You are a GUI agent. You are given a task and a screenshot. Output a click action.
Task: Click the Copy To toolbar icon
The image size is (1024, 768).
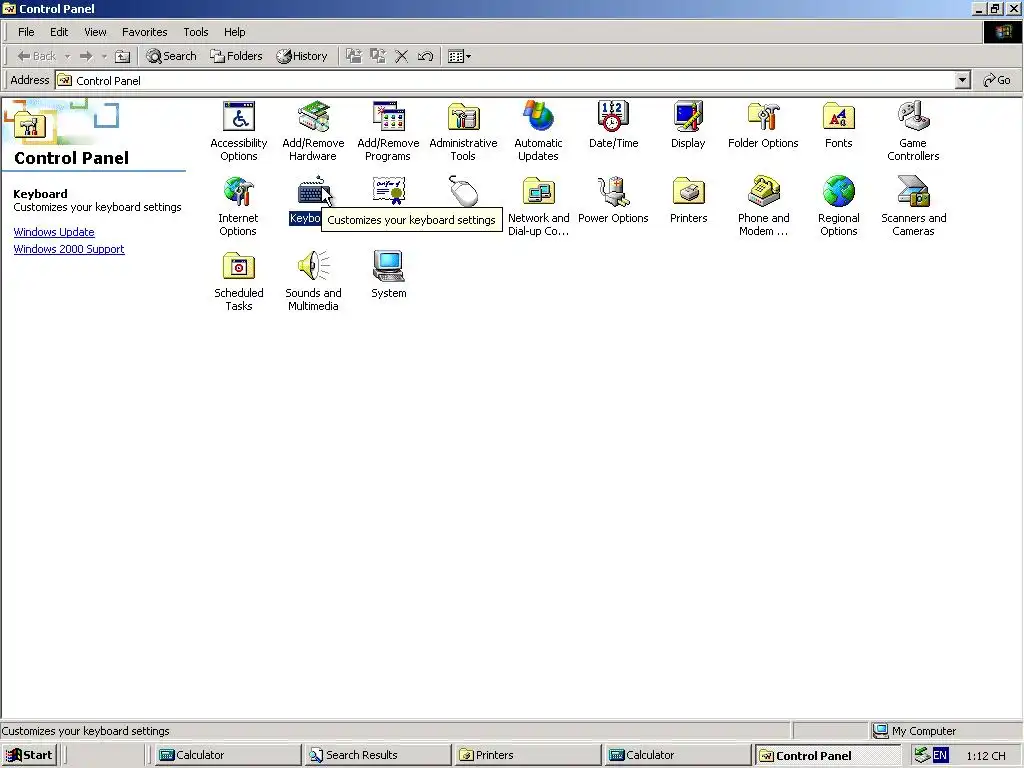click(x=377, y=56)
